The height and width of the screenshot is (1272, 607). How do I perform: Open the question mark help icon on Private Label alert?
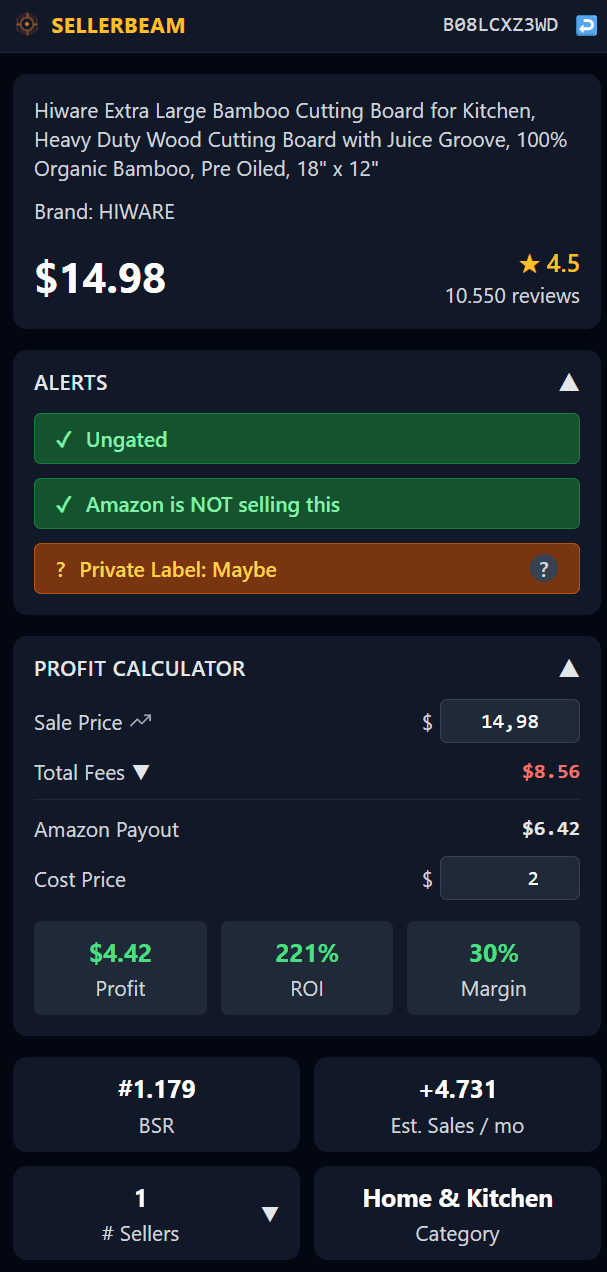[x=543, y=569]
